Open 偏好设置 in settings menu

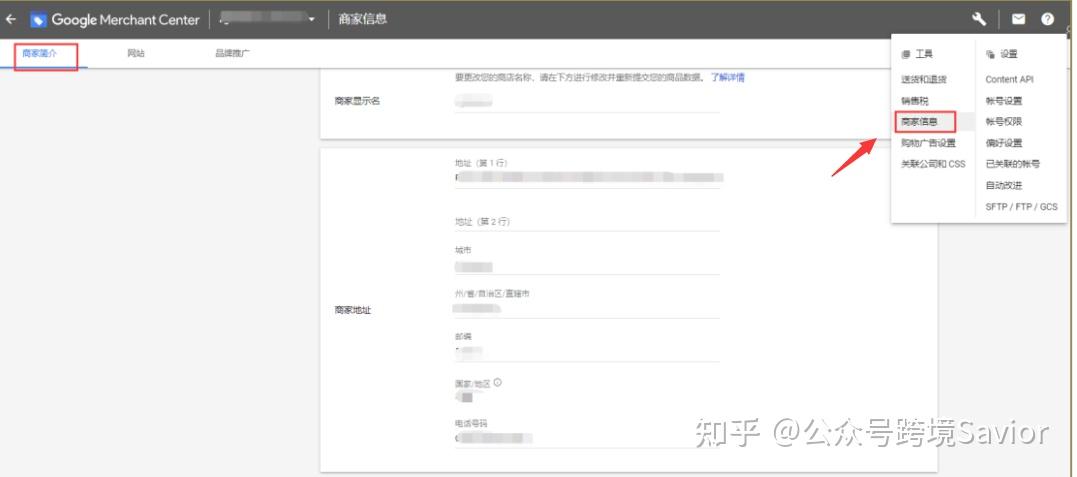(1004, 143)
